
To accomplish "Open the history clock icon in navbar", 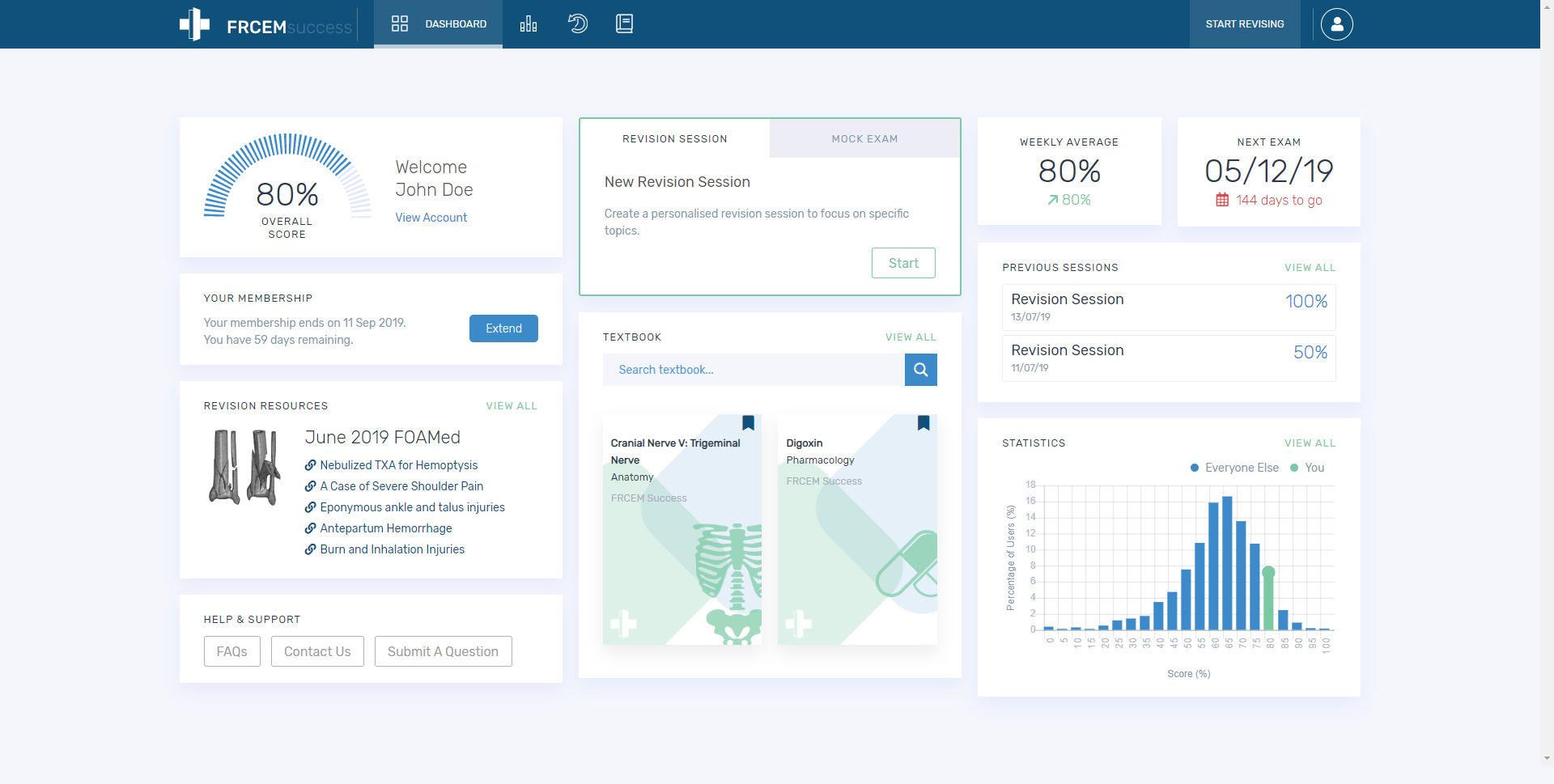I will click(x=577, y=23).
